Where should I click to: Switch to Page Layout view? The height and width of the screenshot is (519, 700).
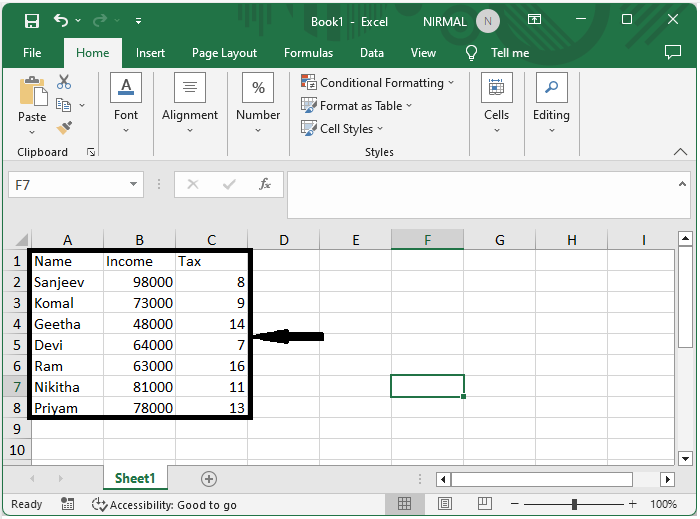coord(445,504)
